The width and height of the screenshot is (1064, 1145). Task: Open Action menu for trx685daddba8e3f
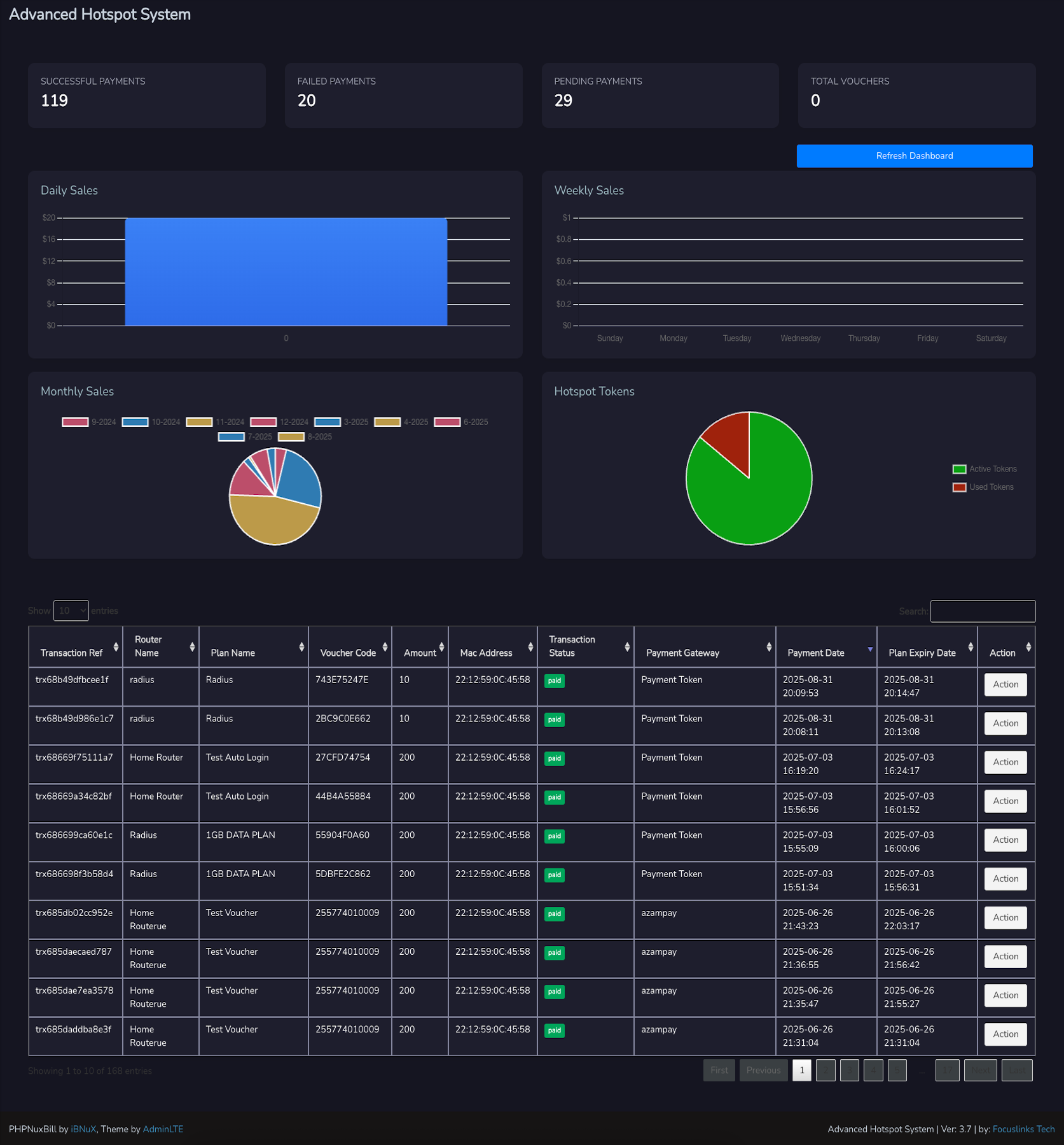1005,1034
